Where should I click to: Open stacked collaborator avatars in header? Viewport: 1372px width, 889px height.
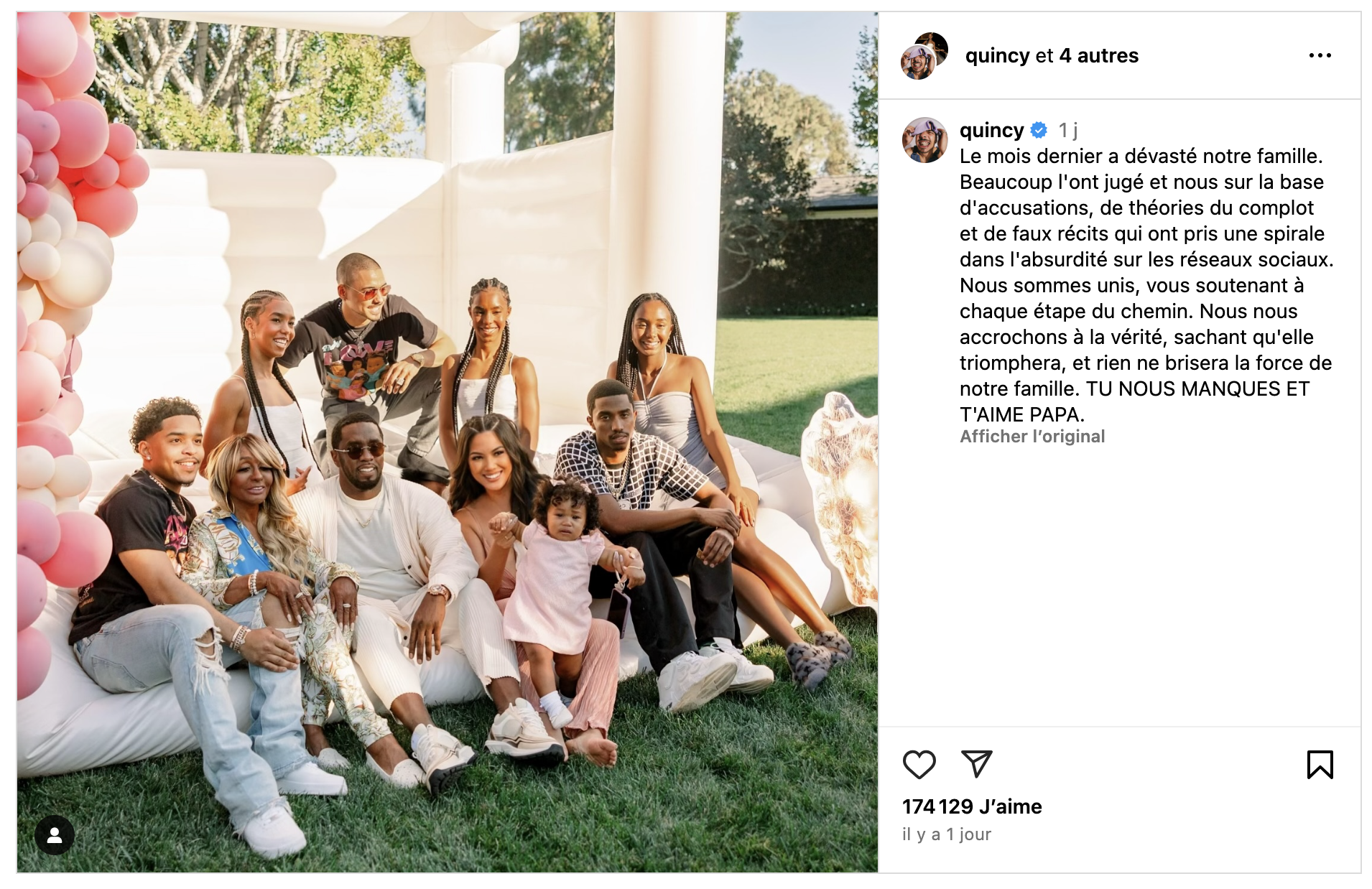(x=924, y=55)
